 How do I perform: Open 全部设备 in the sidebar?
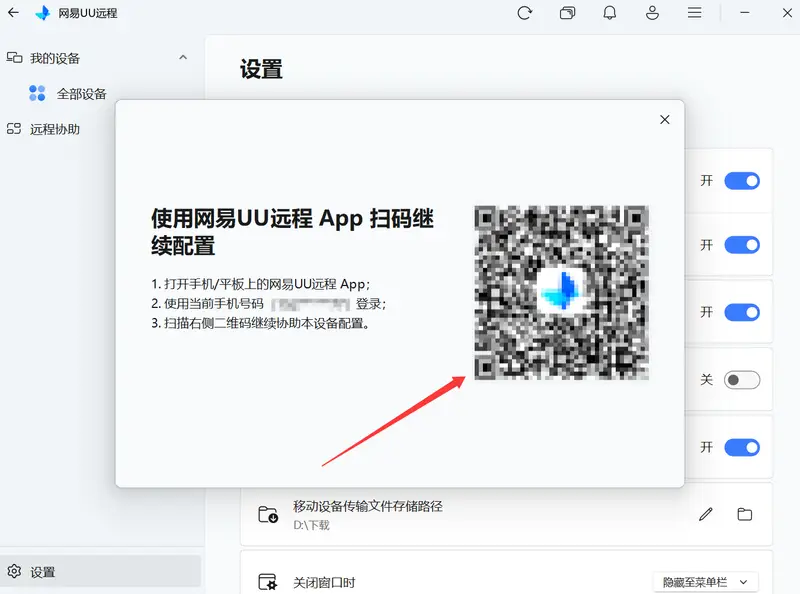82,94
